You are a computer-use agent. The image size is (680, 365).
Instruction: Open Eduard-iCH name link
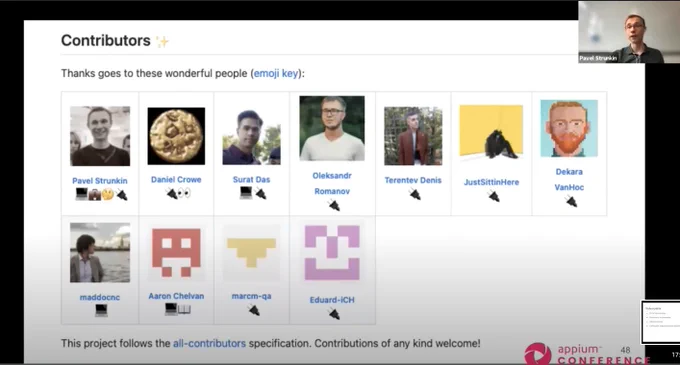332,300
